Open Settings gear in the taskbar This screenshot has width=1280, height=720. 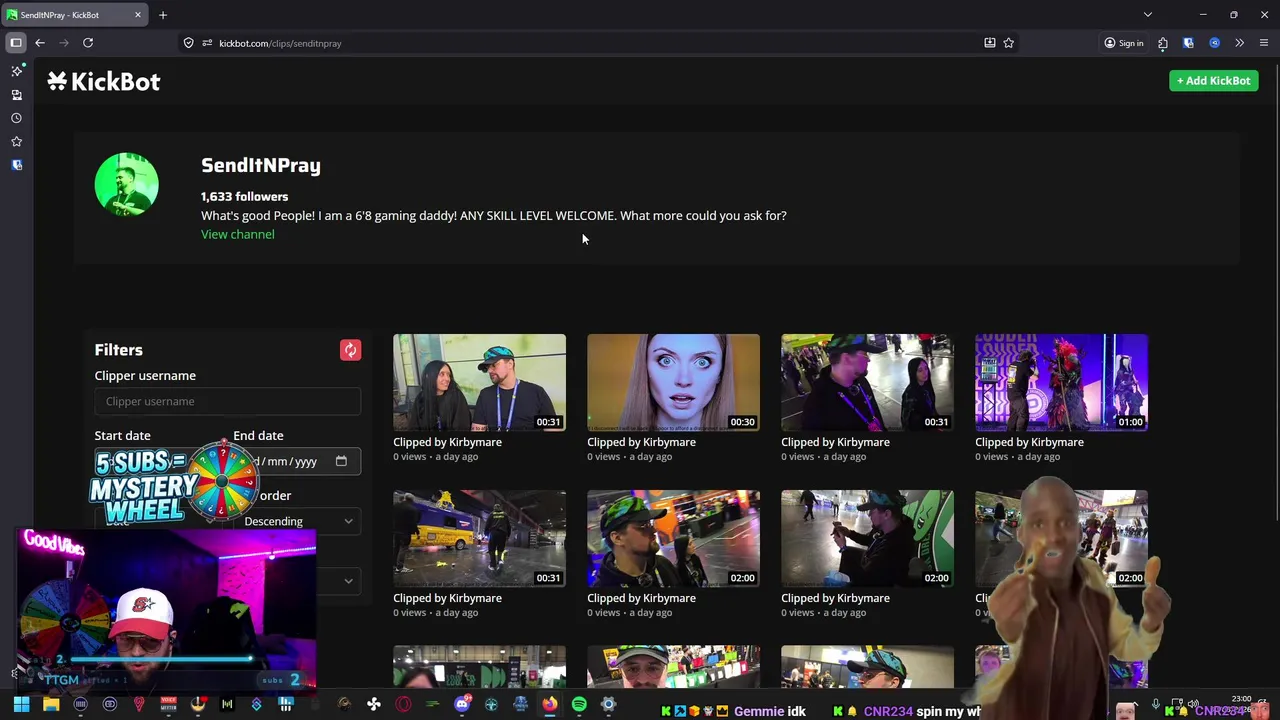coord(608,705)
